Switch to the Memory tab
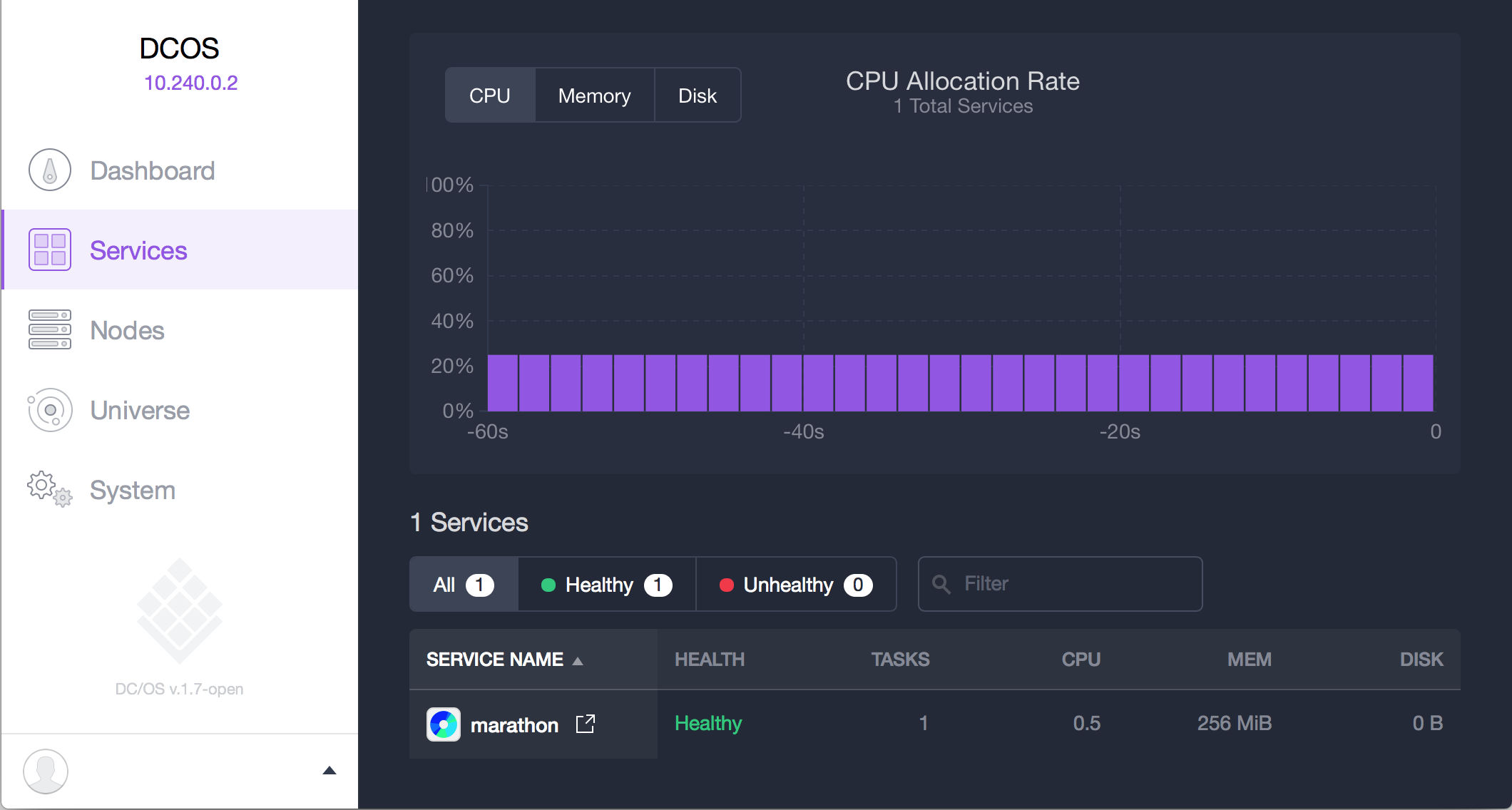Viewport: 1512px width, 810px height. (x=594, y=95)
